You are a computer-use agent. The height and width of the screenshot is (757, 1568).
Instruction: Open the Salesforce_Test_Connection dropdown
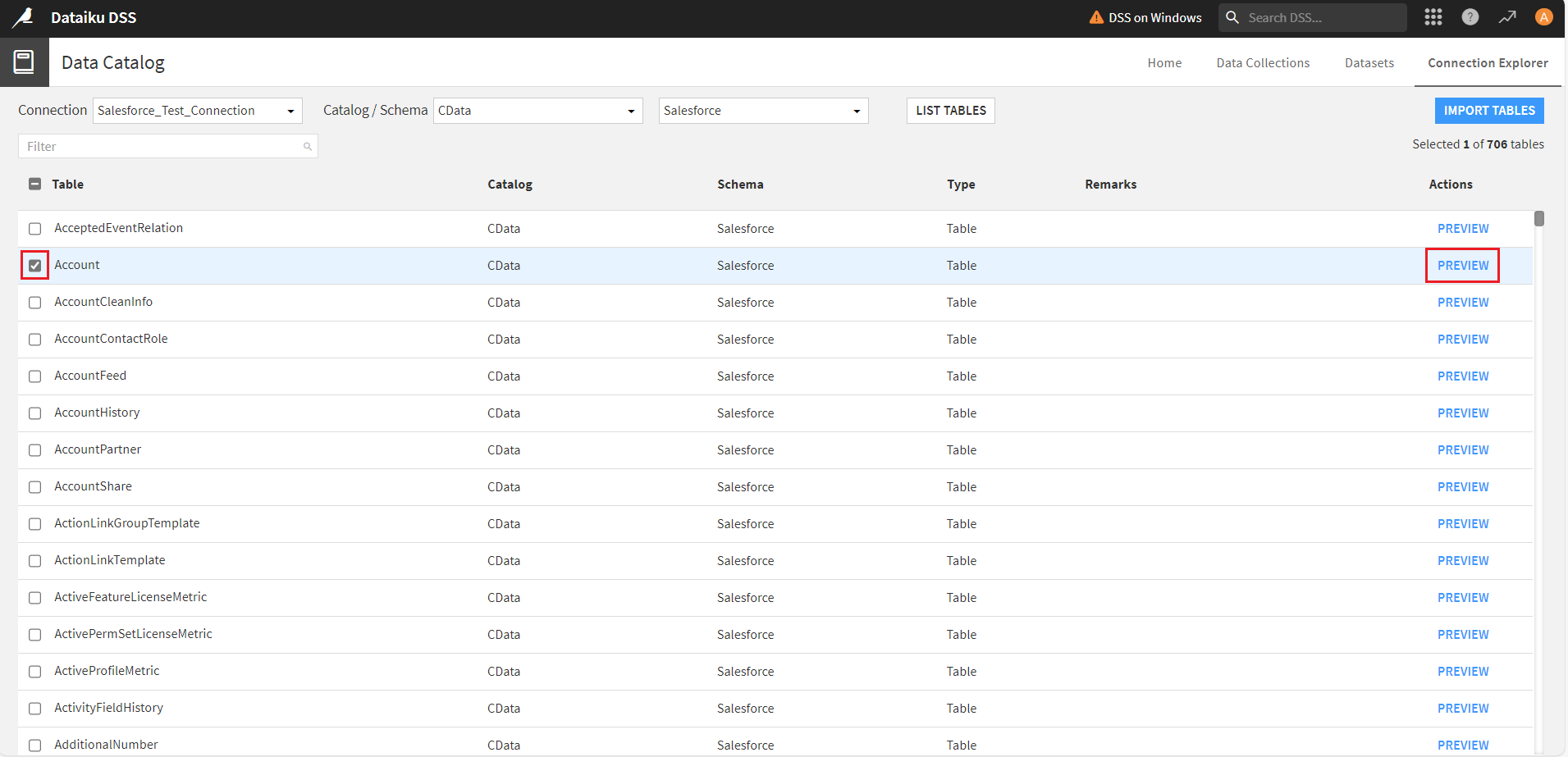(x=197, y=111)
